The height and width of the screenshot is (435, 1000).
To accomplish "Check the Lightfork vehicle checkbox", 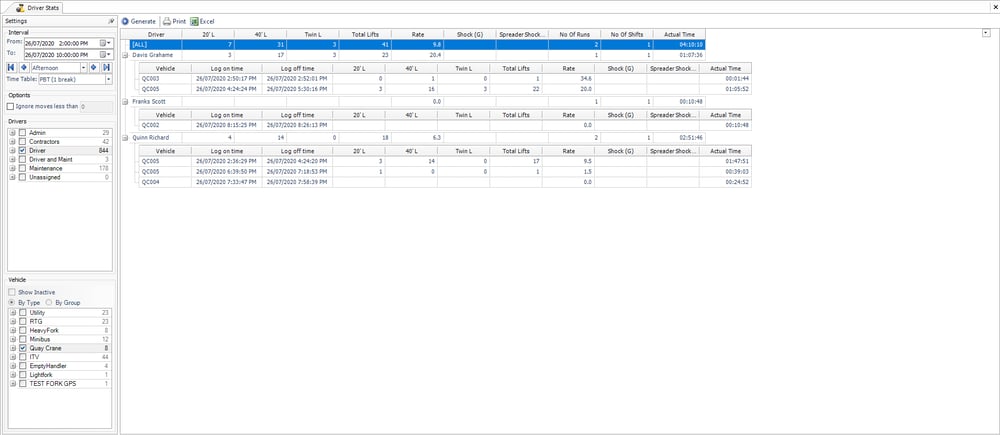I will 23,376.
